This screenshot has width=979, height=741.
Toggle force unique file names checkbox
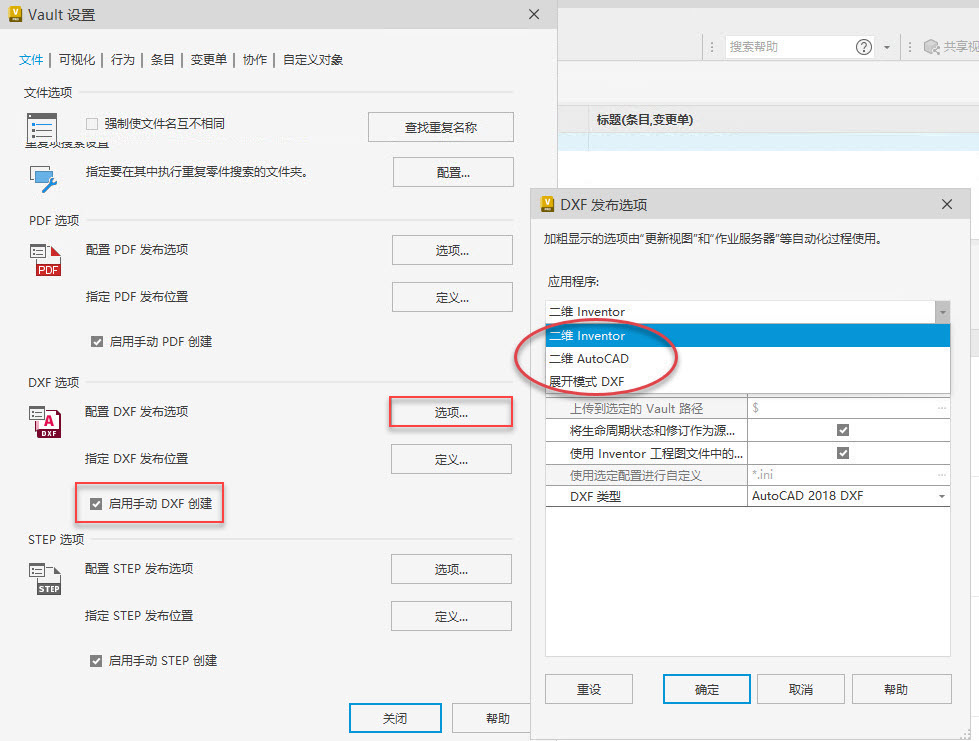tap(92, 124)
